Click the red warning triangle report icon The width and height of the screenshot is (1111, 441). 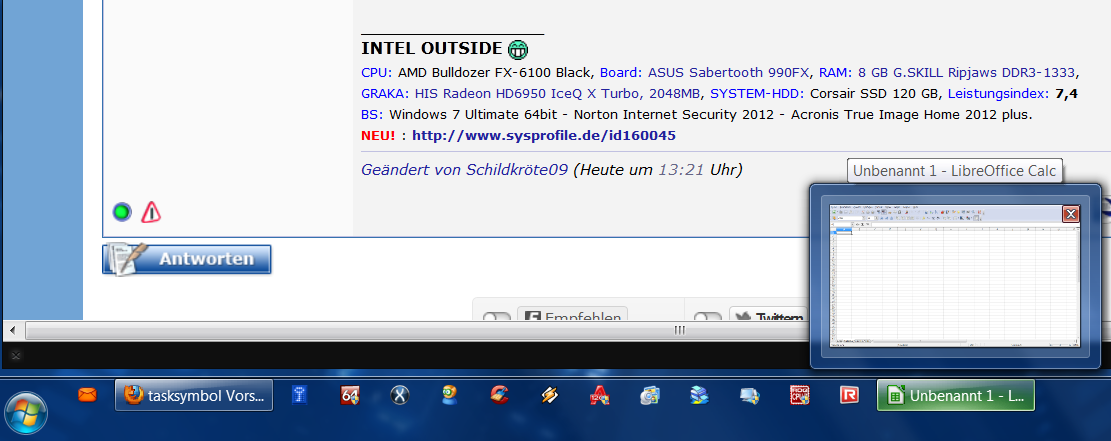click(x=151, y=211)
